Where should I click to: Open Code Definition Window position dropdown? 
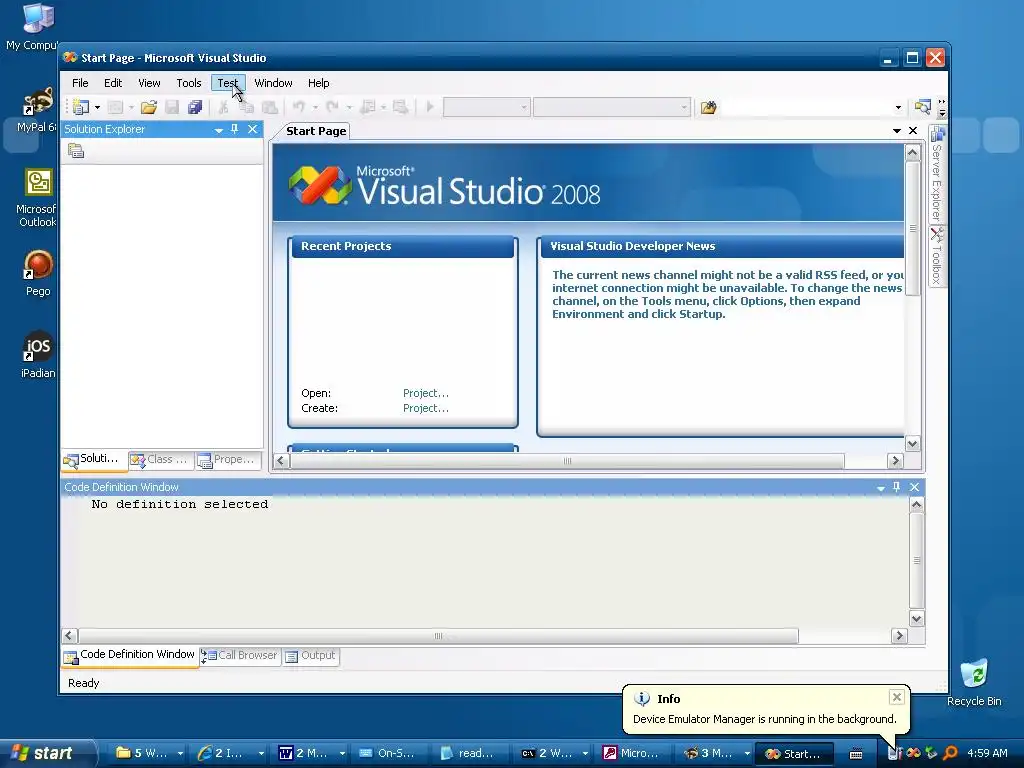click(881, 488)
